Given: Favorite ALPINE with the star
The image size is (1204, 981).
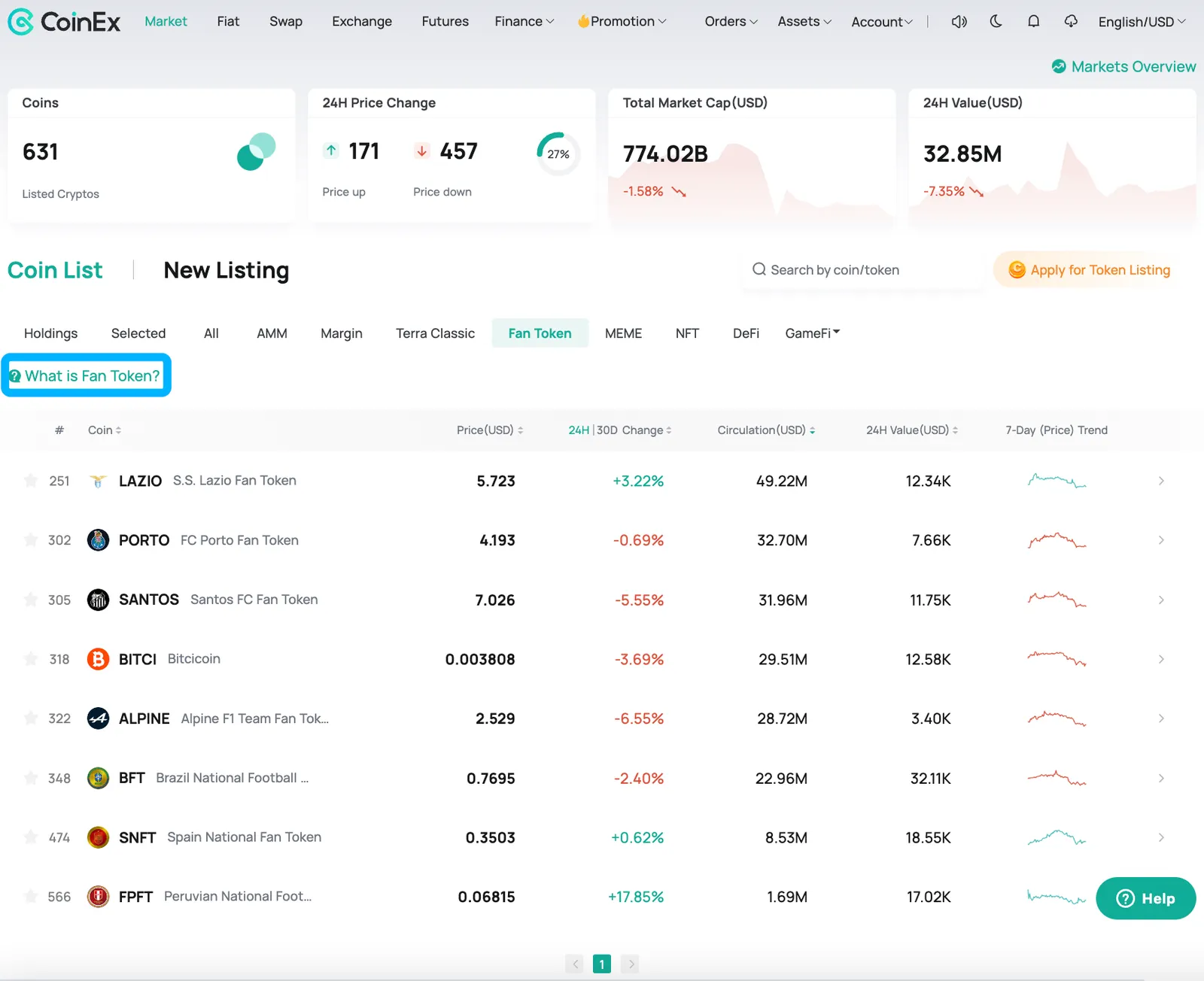Looking at the screenshot, I should click(x=31, y=718).
